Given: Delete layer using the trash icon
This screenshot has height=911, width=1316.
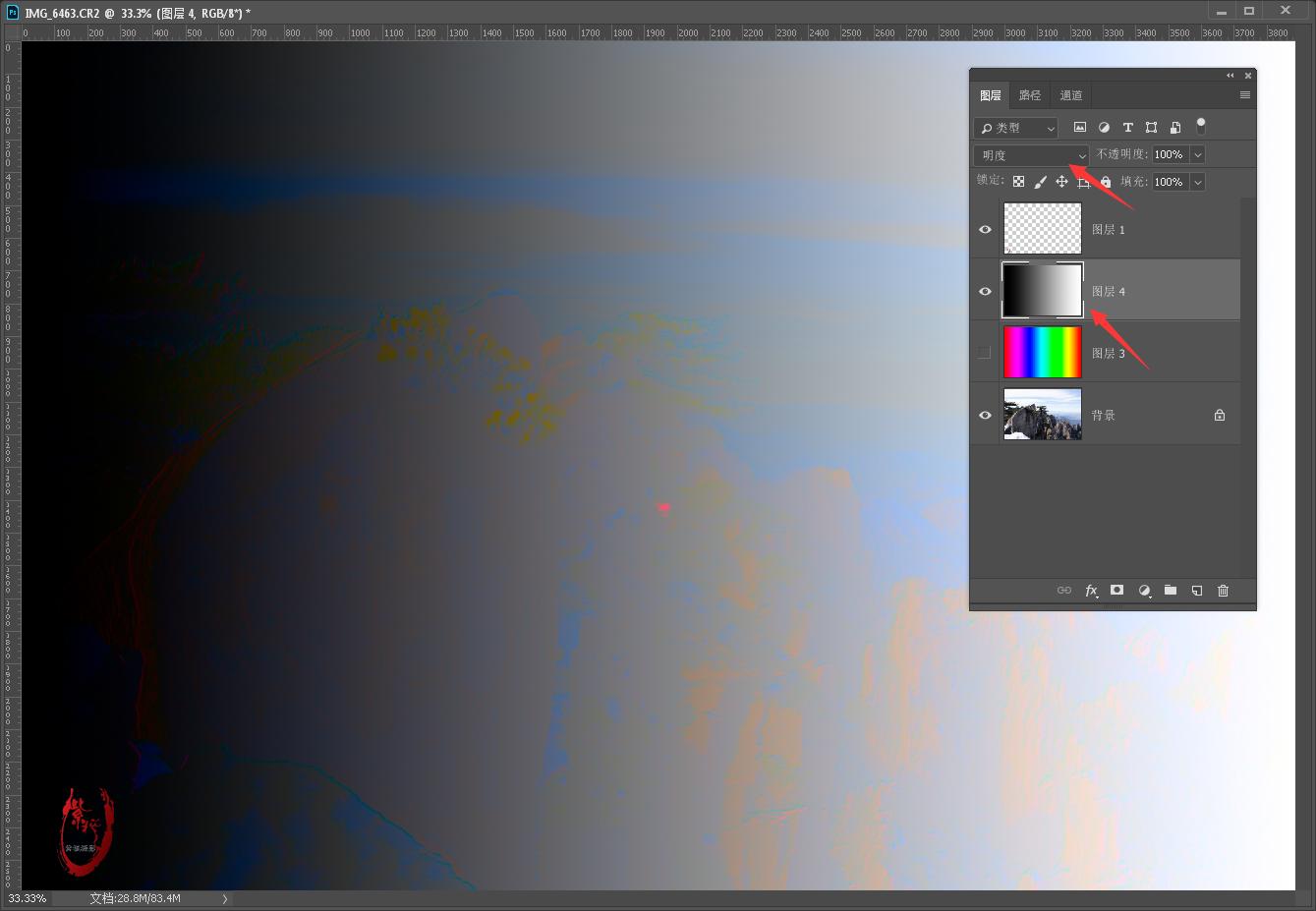Looking at the screenshot, I should 1224,591.
